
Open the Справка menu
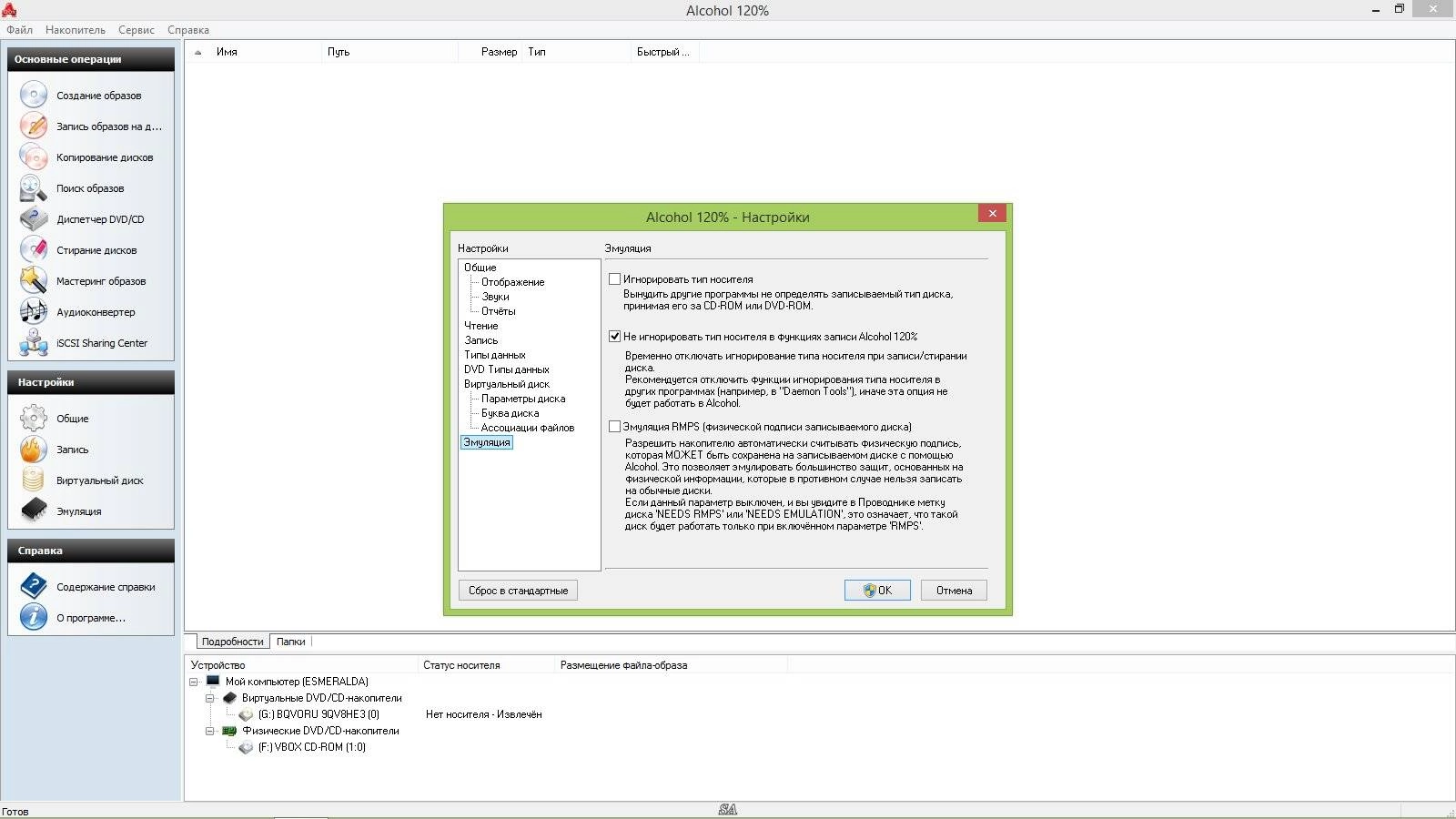pos(188,30)
